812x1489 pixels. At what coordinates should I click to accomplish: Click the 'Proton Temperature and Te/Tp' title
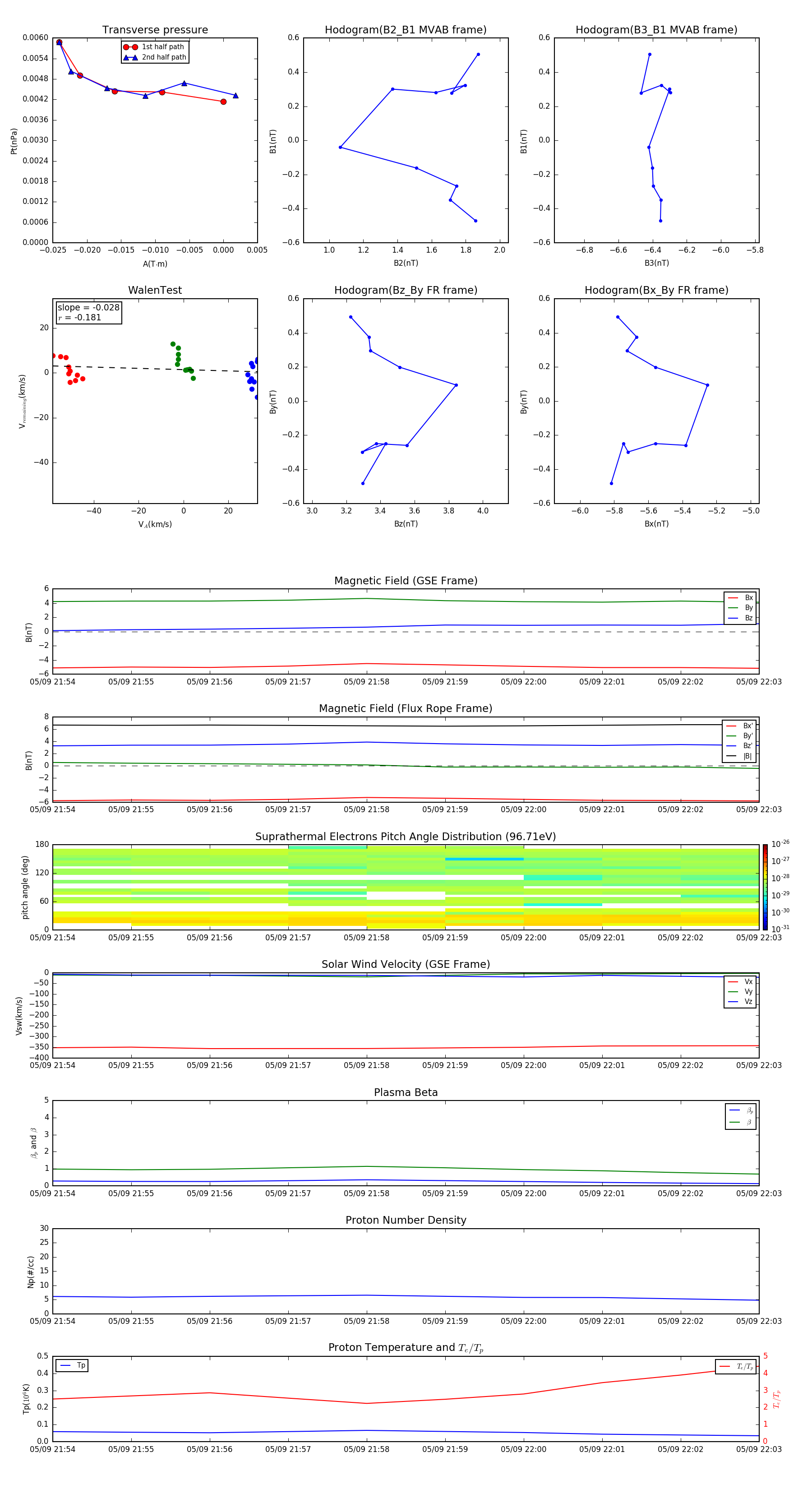406,1348
